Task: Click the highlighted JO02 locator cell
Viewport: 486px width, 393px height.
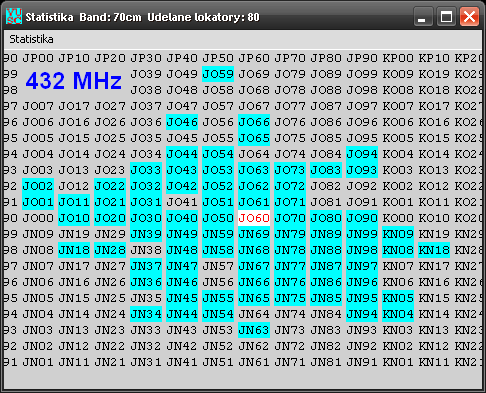Action: point(38,186)
